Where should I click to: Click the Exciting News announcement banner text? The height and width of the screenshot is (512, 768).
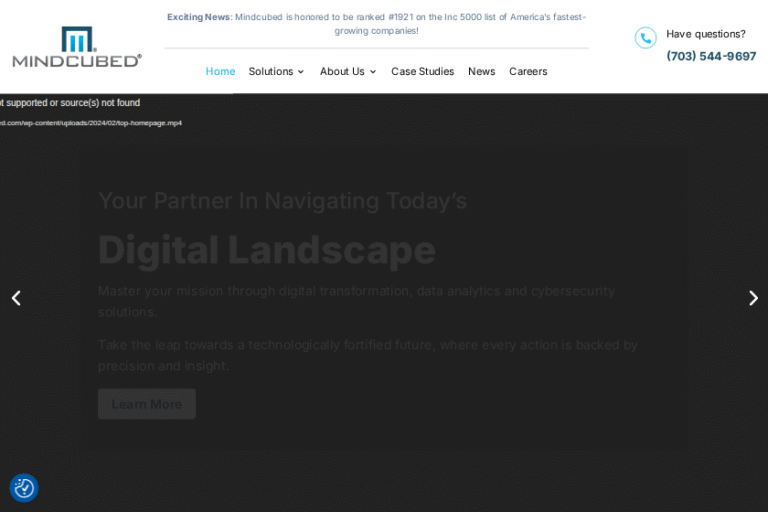376,24
